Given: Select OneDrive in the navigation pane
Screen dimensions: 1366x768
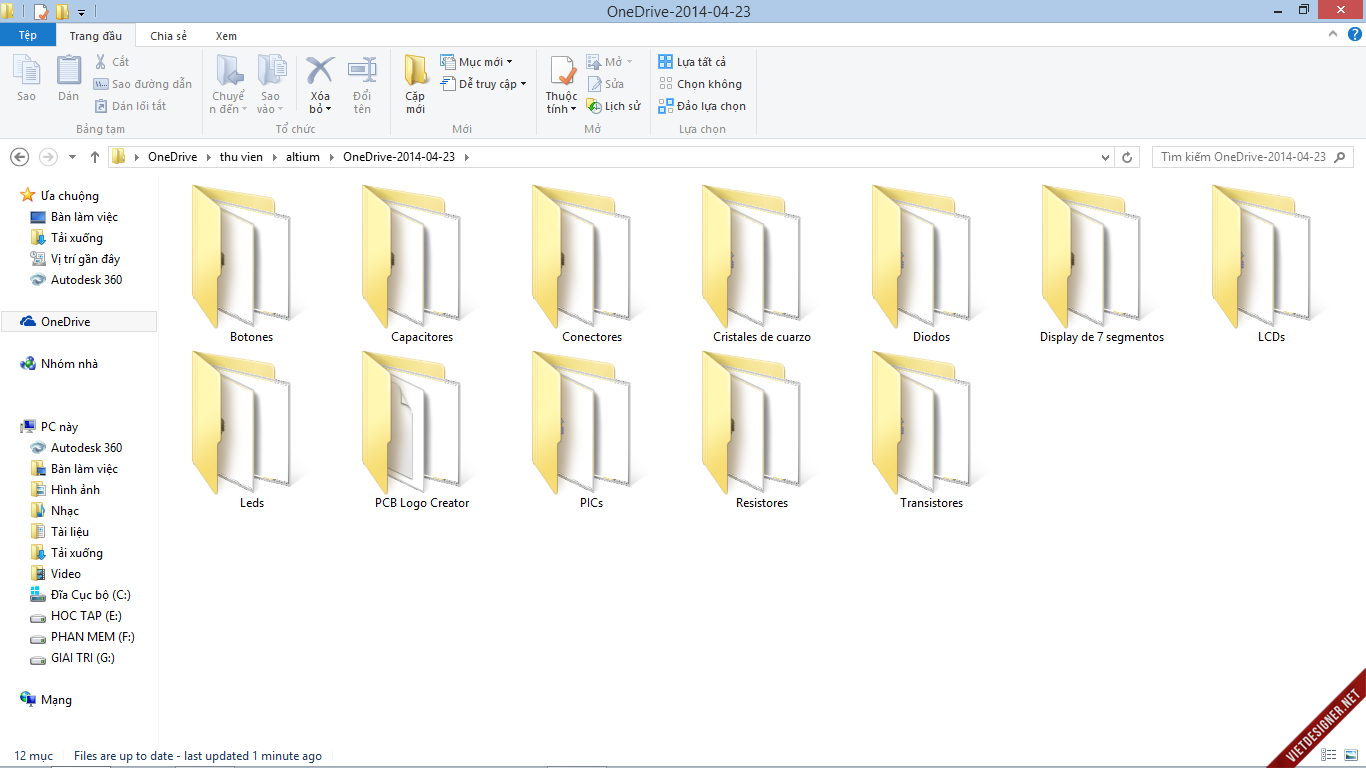Looking at the screenshot, I should tap(79, 322).
